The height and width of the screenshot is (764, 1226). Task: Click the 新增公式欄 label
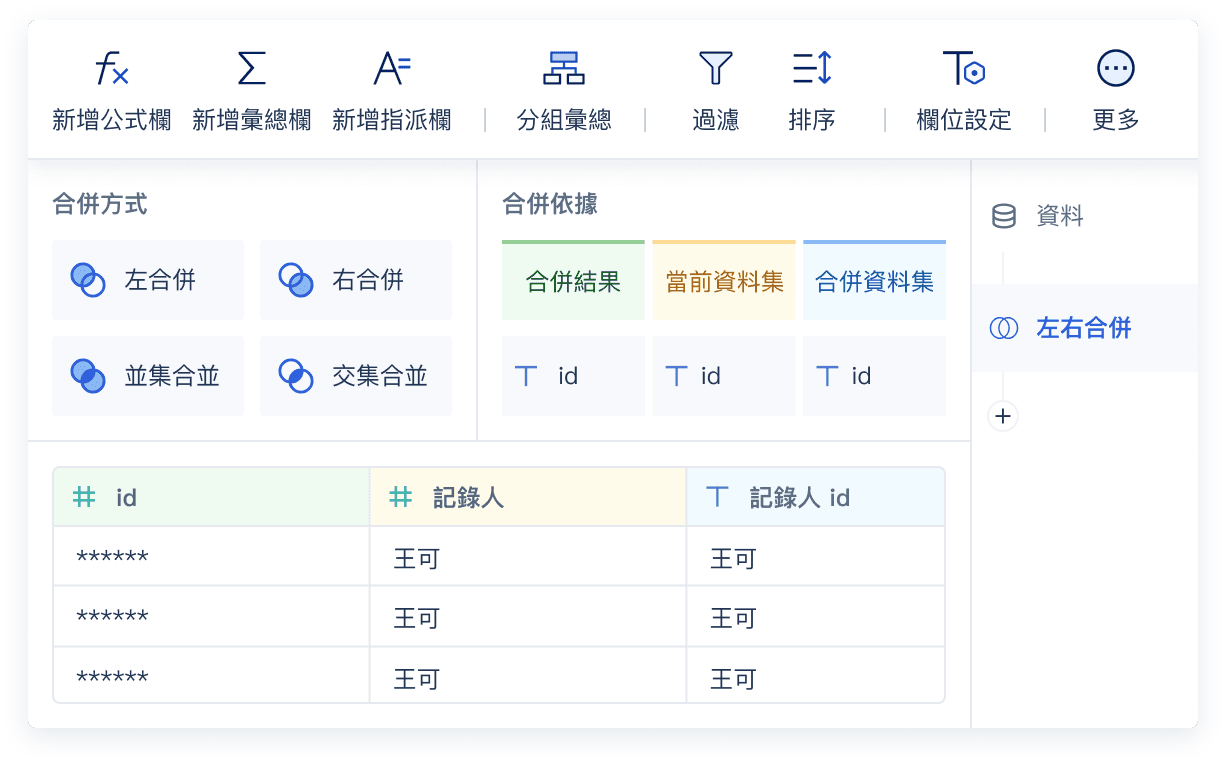(112, 121)
